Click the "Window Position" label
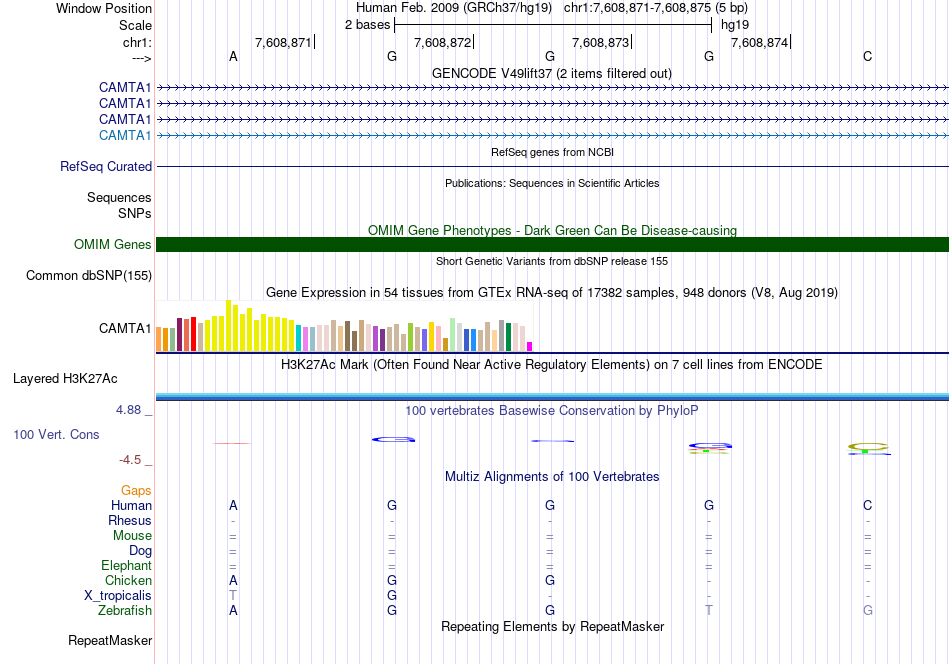Screen dimensions: 950x664 coord(104,8)
